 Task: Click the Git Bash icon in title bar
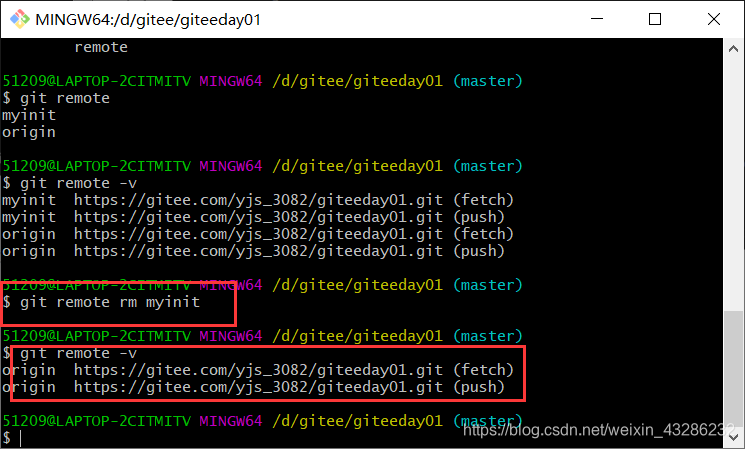coord(19,19)
